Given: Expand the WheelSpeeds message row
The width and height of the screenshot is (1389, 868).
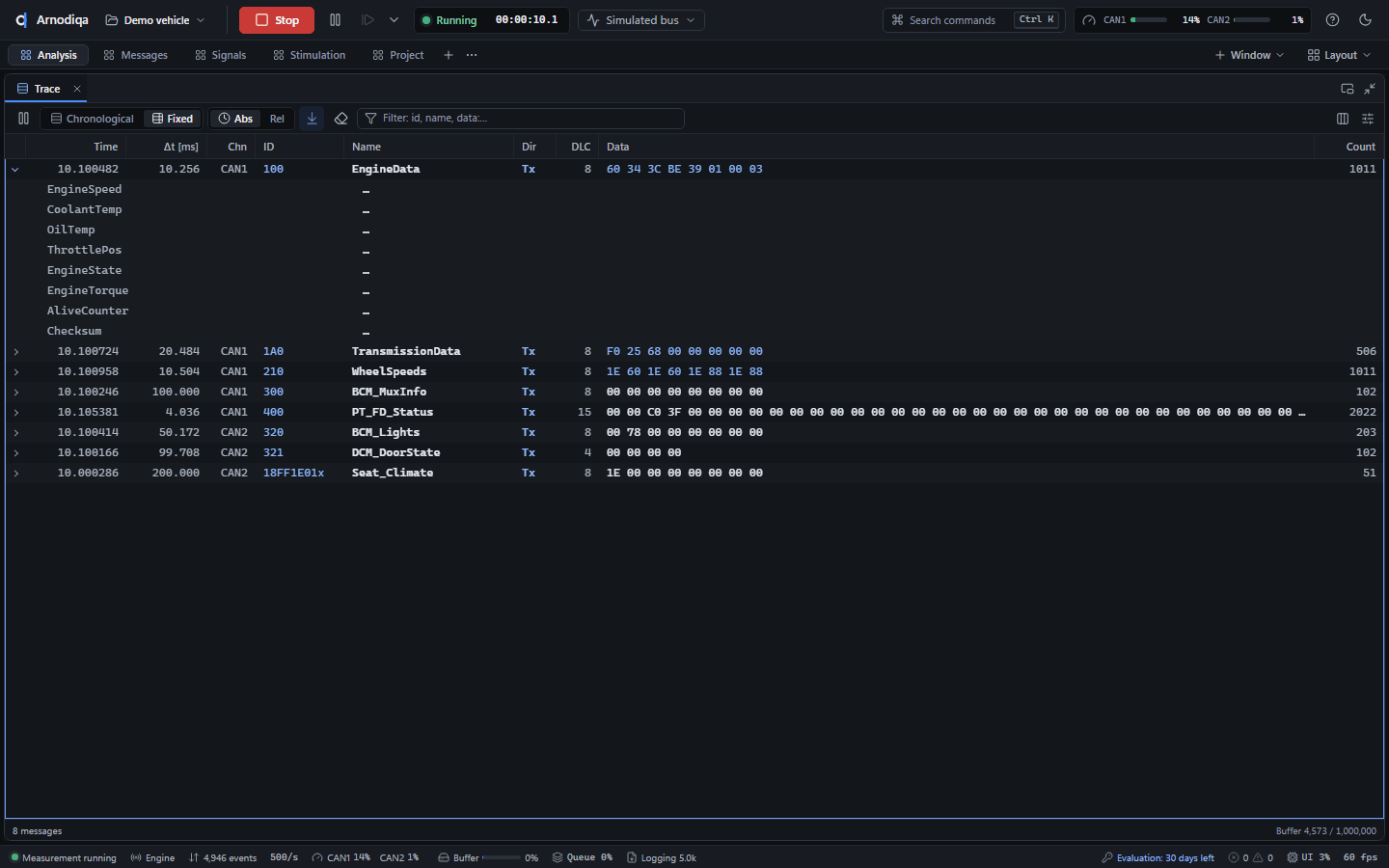Looking at the screenshot, I should click(15, 372).
